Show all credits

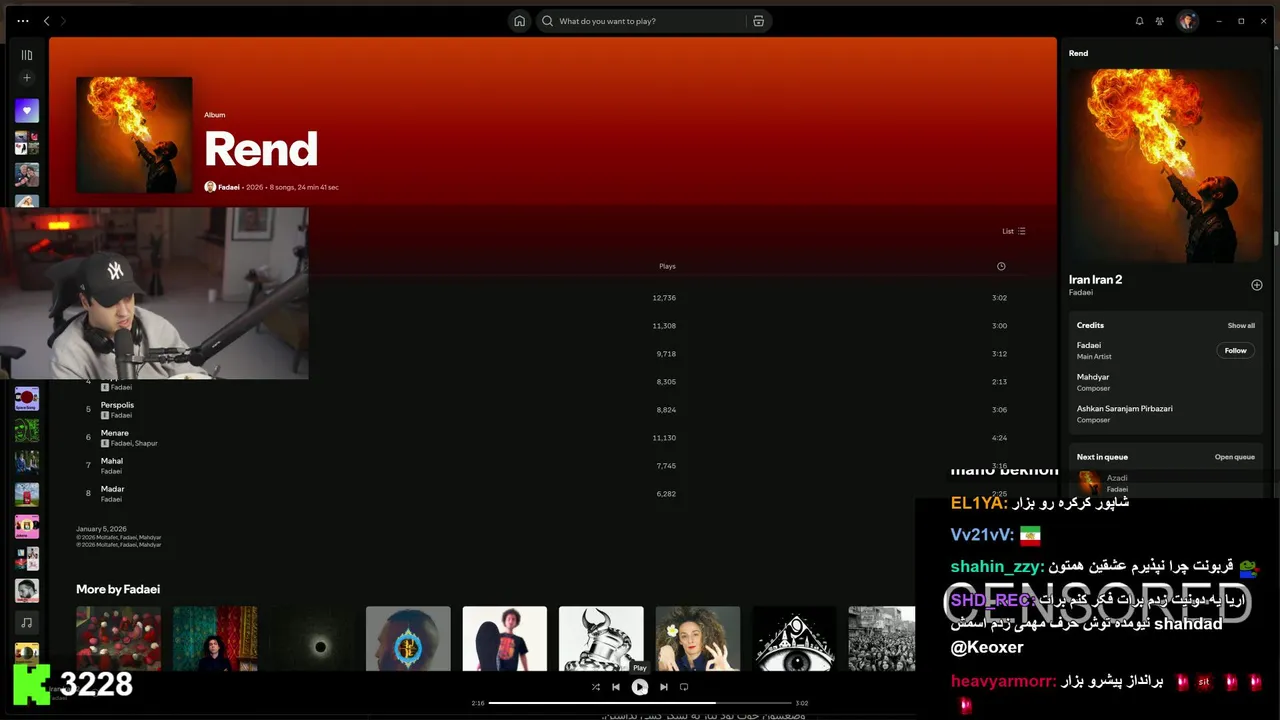(x=1241, y=325)
